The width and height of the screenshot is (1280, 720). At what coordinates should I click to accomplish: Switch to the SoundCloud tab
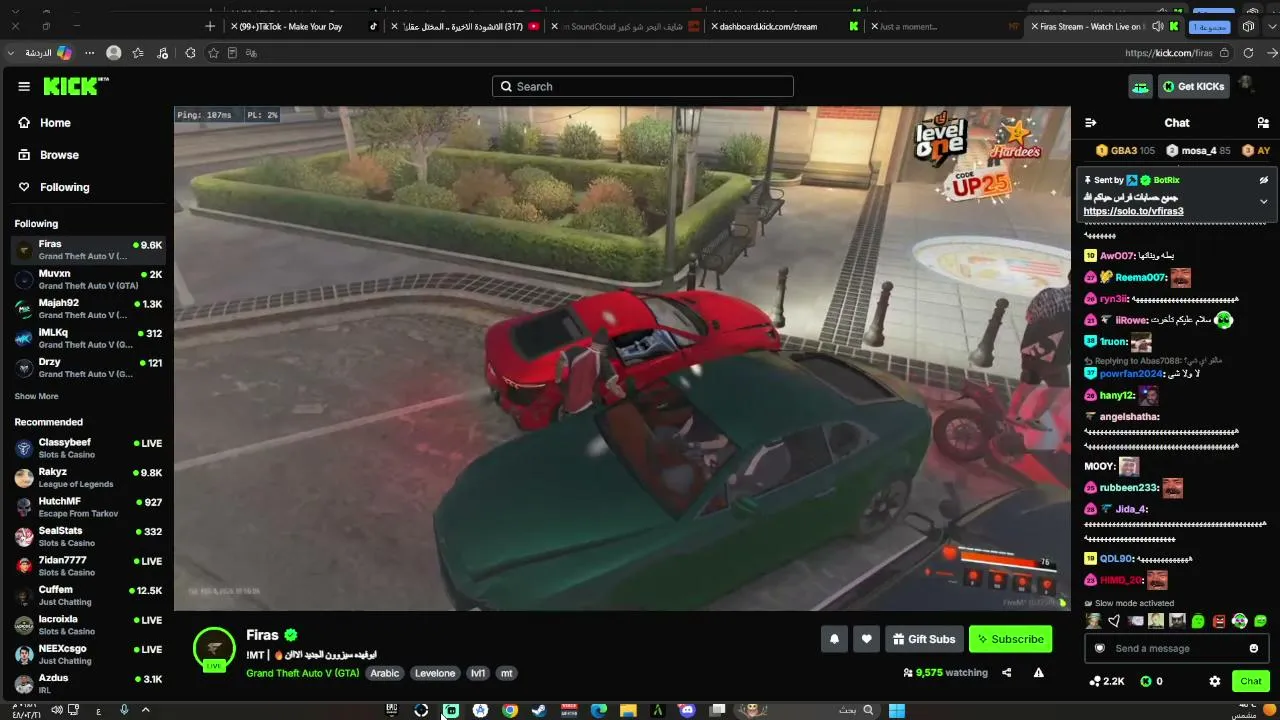[624, 26]
